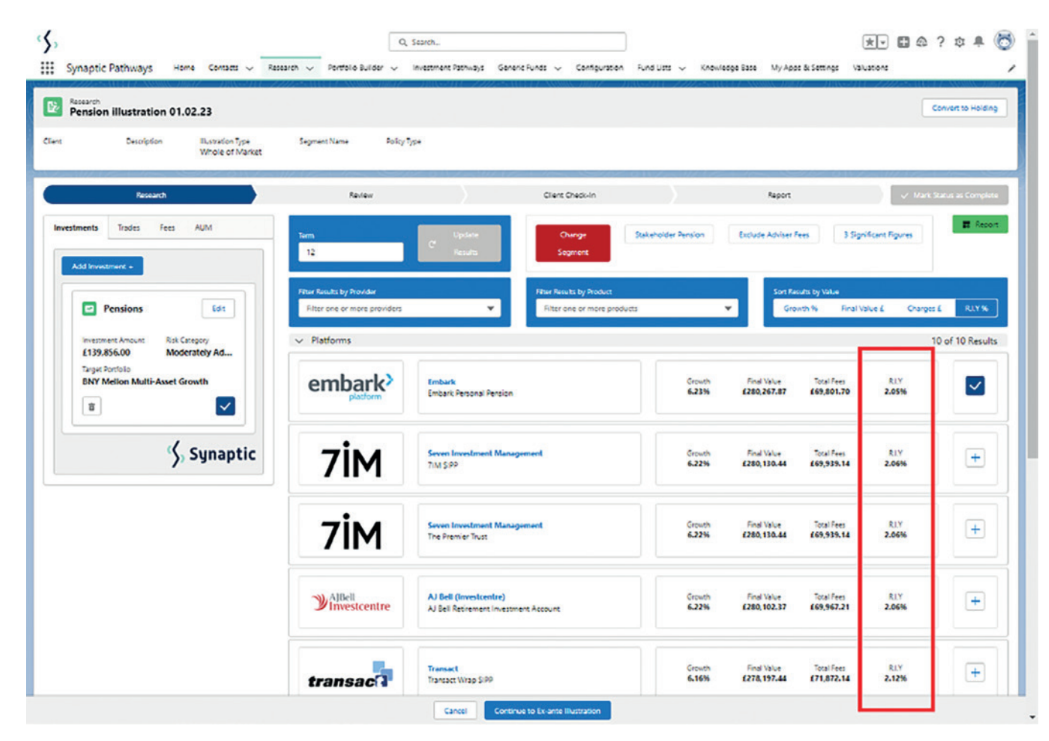Viewport: 1049px width, 741px height.
Task: Click the green Report button
Action: pos(980,224)
